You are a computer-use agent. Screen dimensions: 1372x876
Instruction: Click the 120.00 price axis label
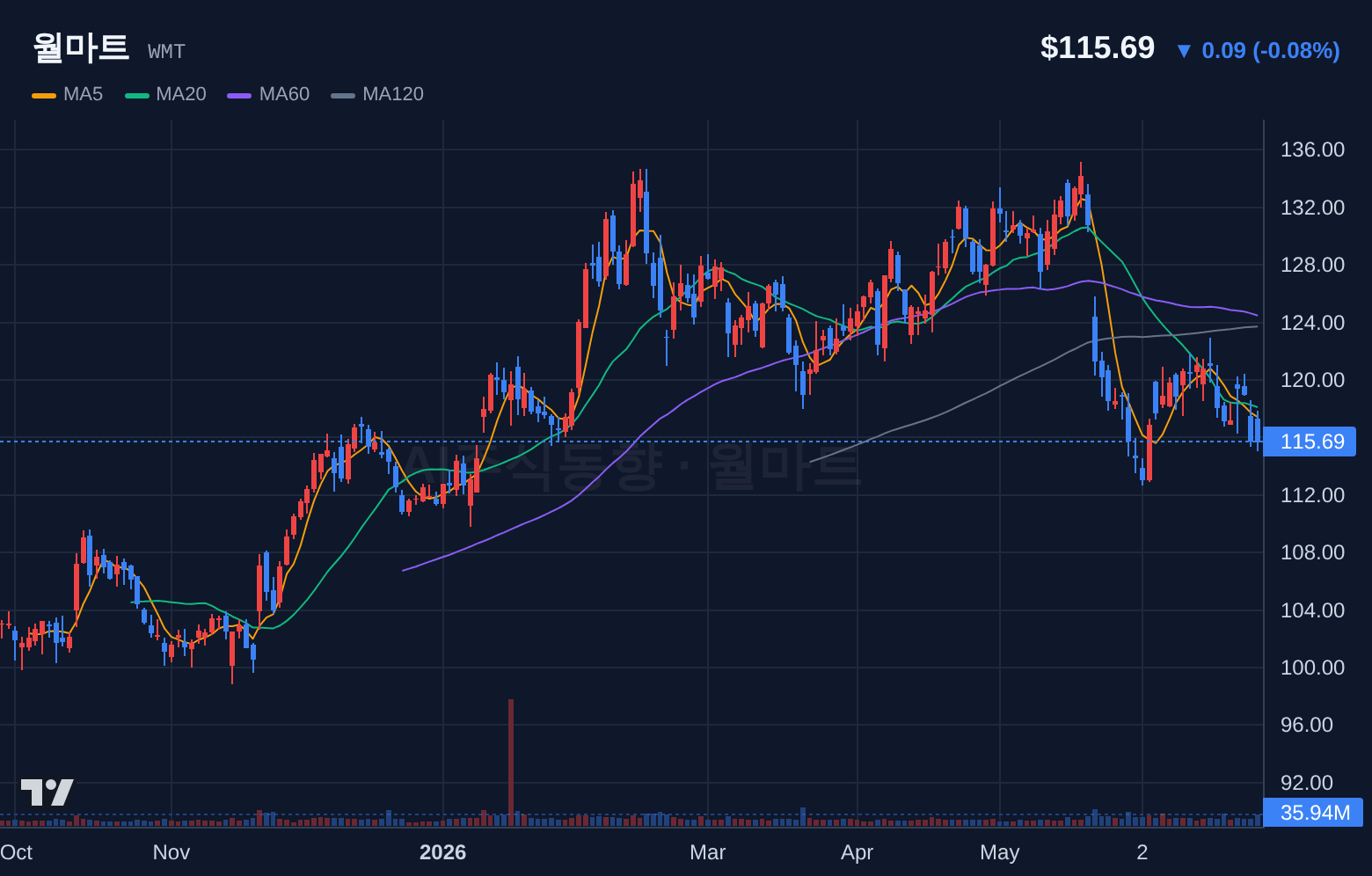1312,380
